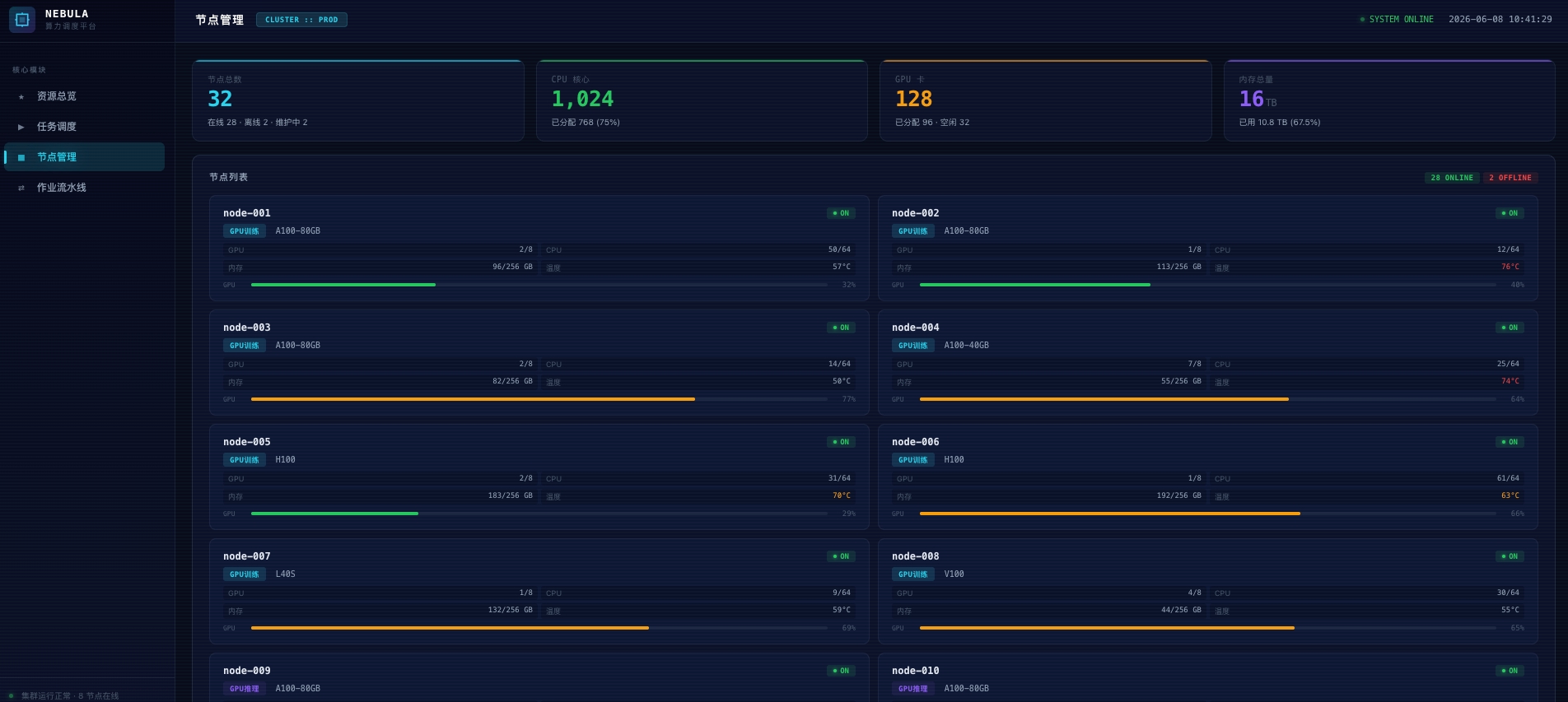Screen dimensions: 1568x702
Task: Click the GPU usage bar of node-006
Action: pos(1208,514)
